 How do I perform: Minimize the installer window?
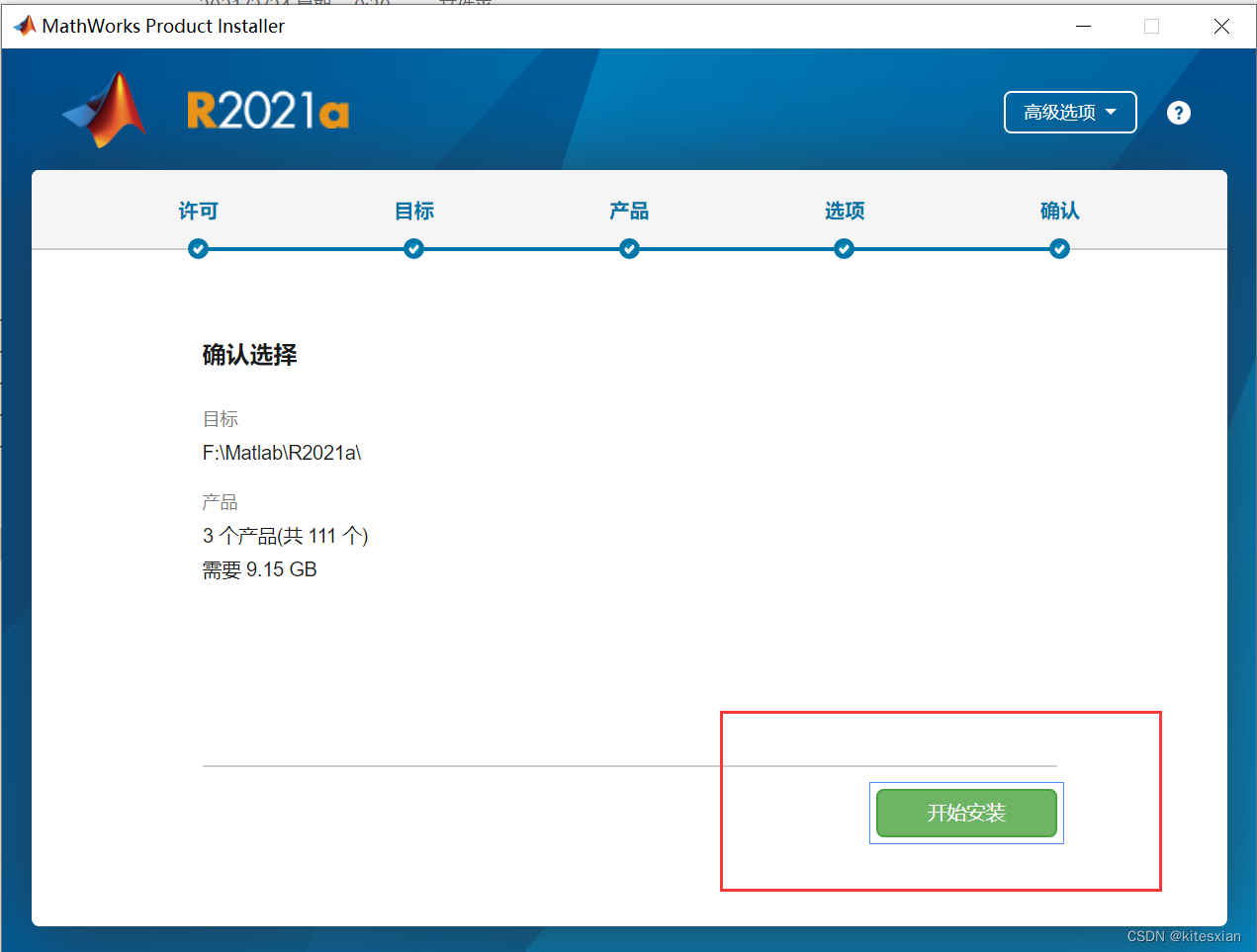click(x=1083, y=27)
